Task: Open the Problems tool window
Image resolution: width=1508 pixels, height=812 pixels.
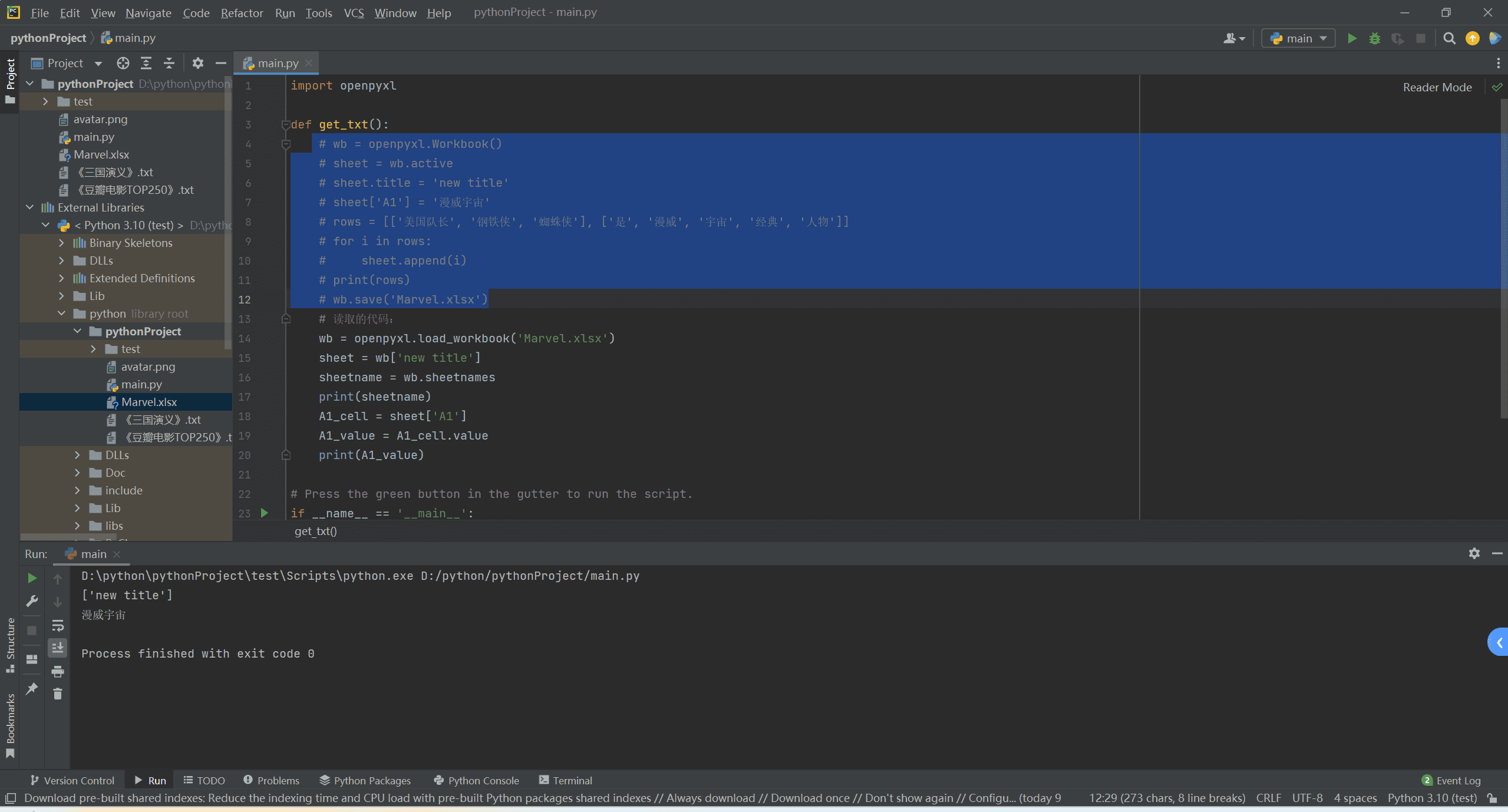Action: click(271, 780)
